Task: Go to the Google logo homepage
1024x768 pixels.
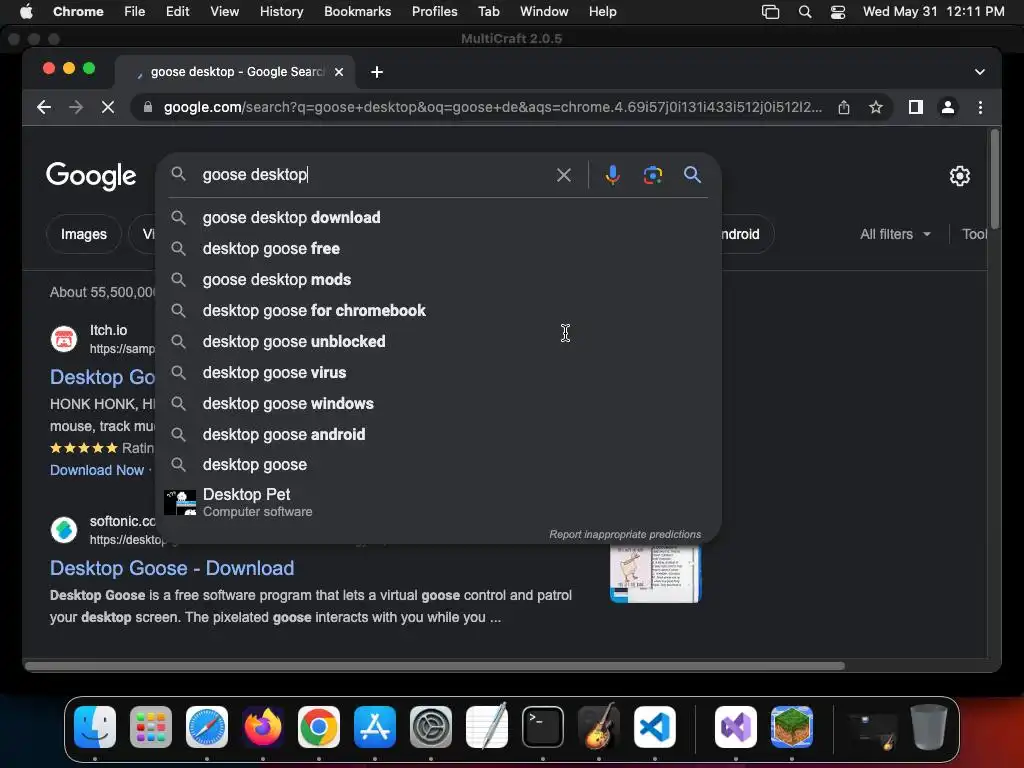Action: tap(91, 175)
